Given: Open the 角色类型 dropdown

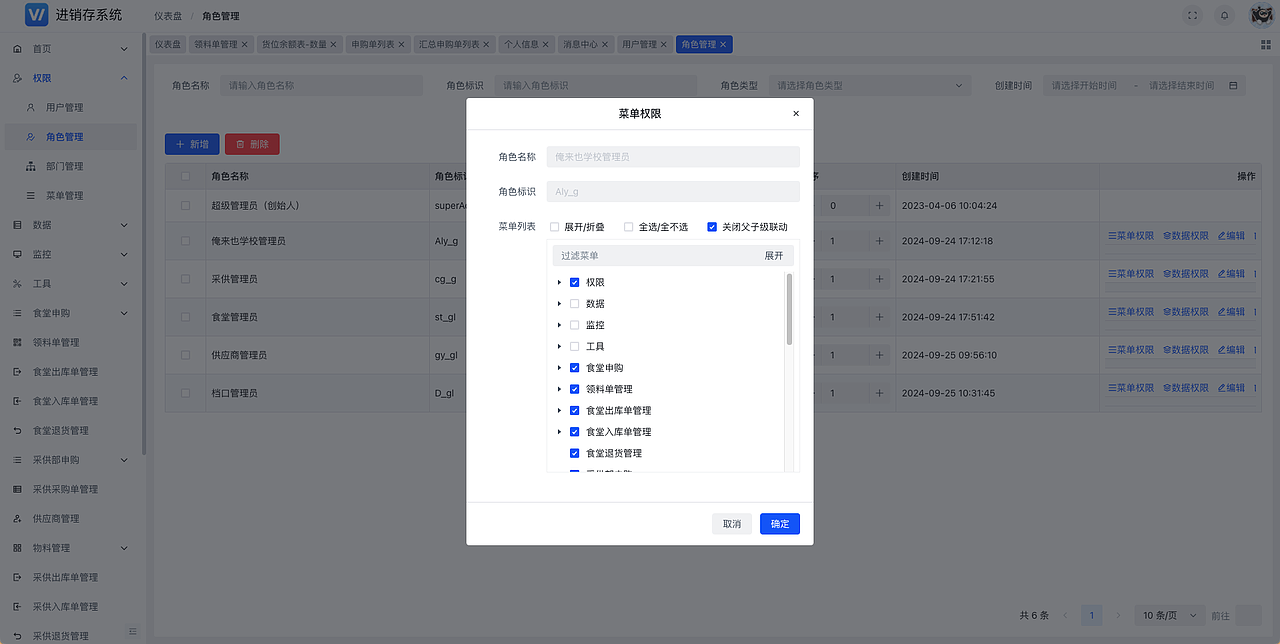Looking at the screenshot, I should pos(868,85).
